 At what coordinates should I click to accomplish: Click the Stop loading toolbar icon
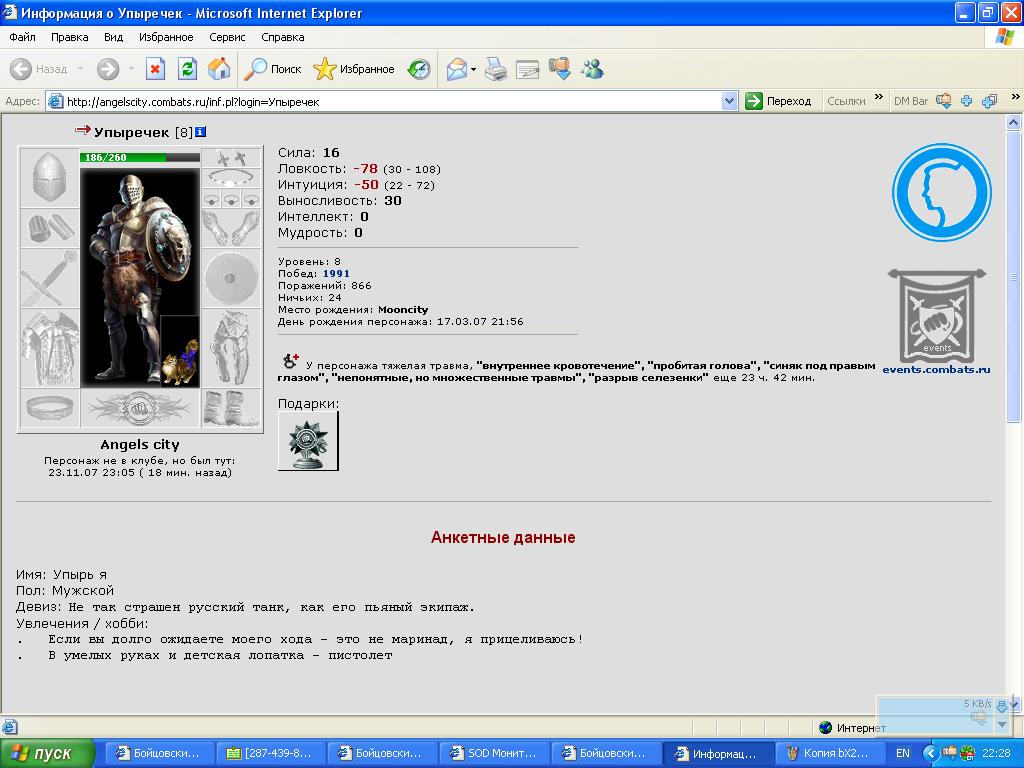[155, 69]
